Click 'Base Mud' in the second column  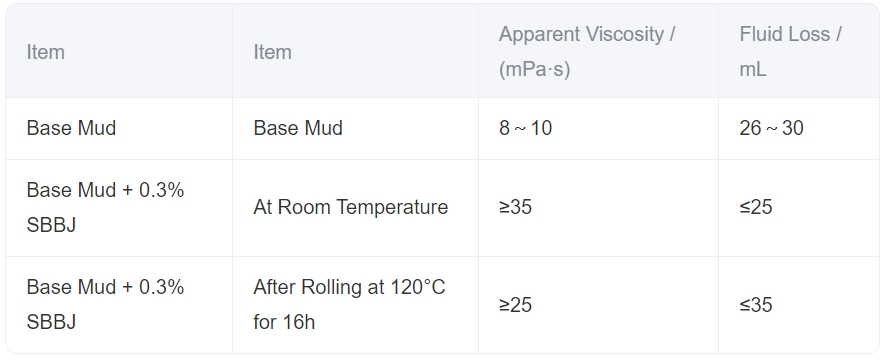[298, 128]
